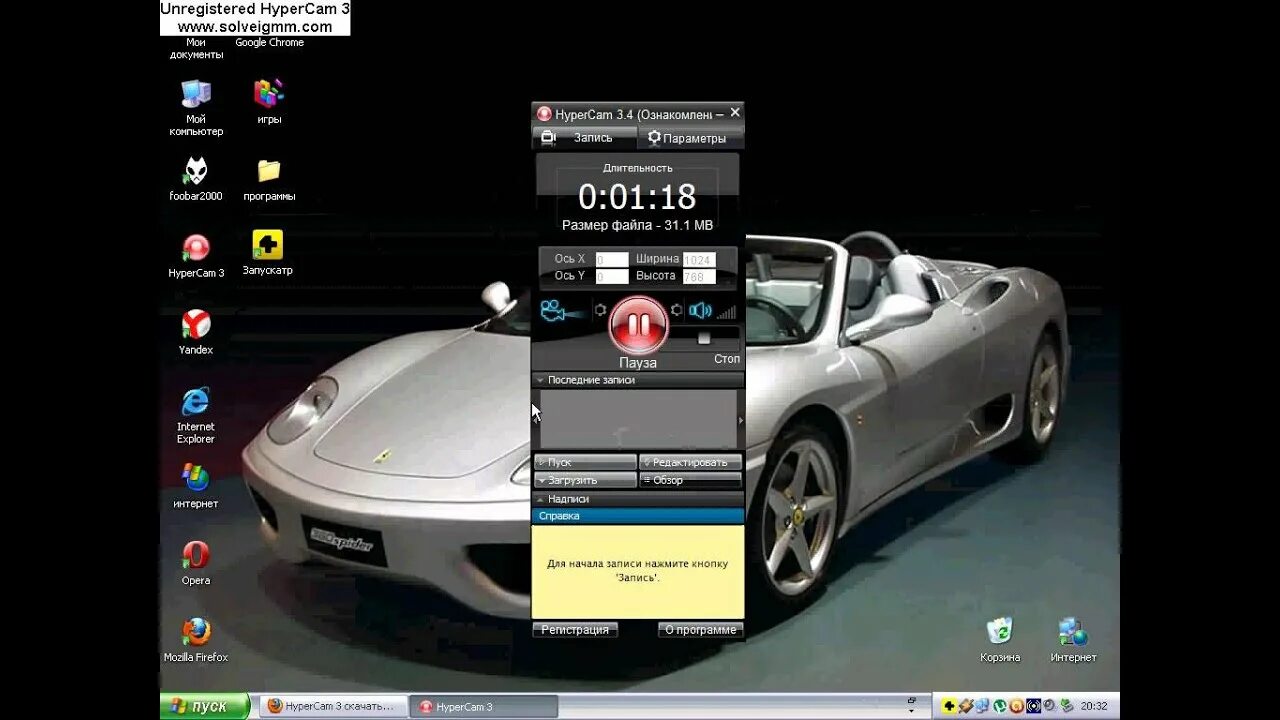Image resolution: width=1280 pixels, height=720 pixels.
Task: Click the blue speaker sound icon
Action: tap(700, 310)
